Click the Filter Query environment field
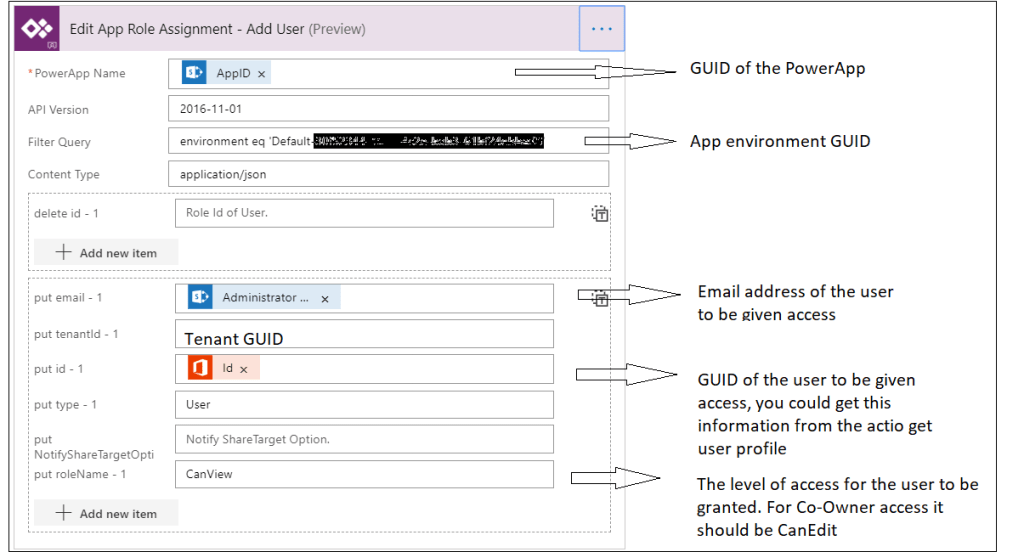 [x=388, y=142]
